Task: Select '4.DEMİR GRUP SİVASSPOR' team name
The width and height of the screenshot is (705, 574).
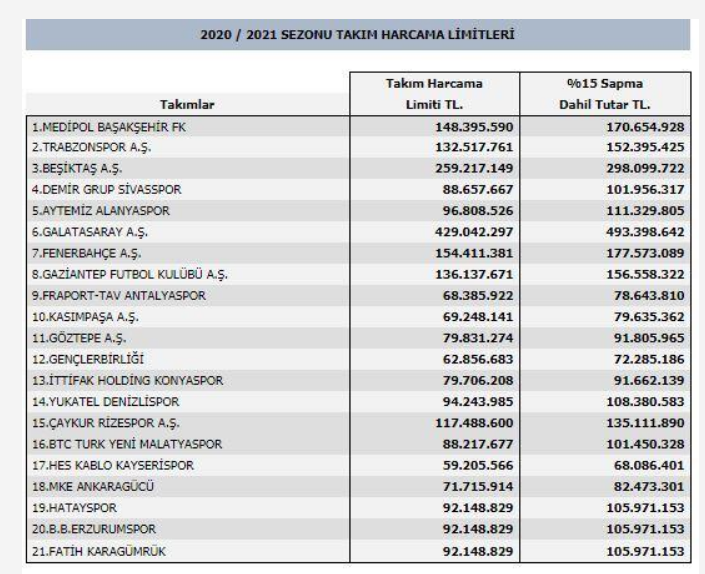Action: click(x=107, y=190)
